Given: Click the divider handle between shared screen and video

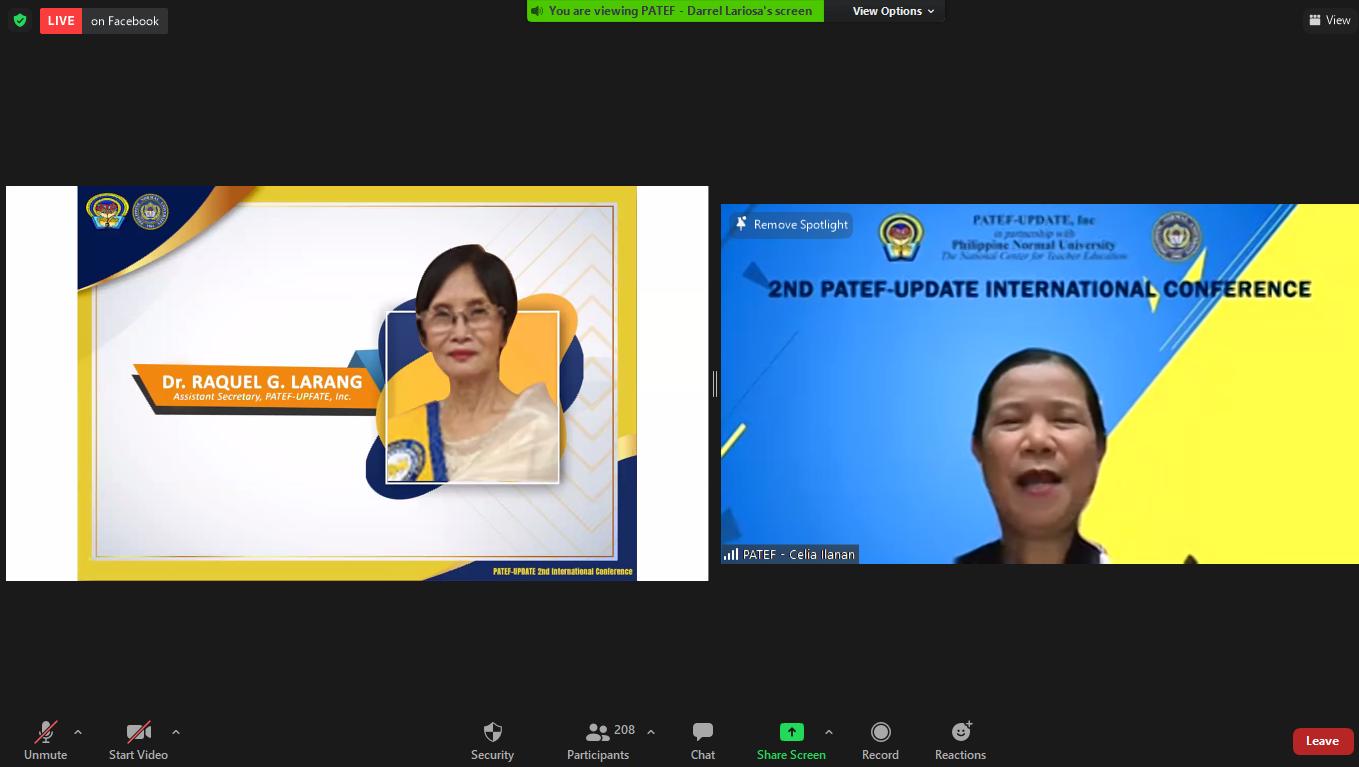Looking at the screenshot, I should (x=714, y=383).
